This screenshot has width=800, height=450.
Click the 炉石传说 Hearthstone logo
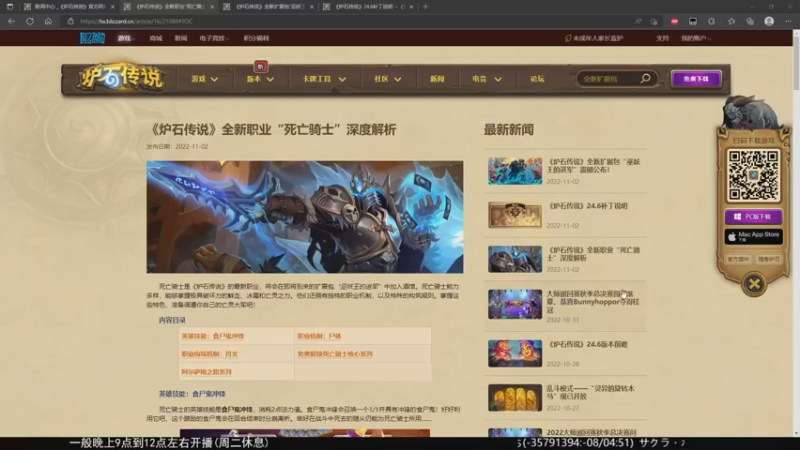pos(120,78)
